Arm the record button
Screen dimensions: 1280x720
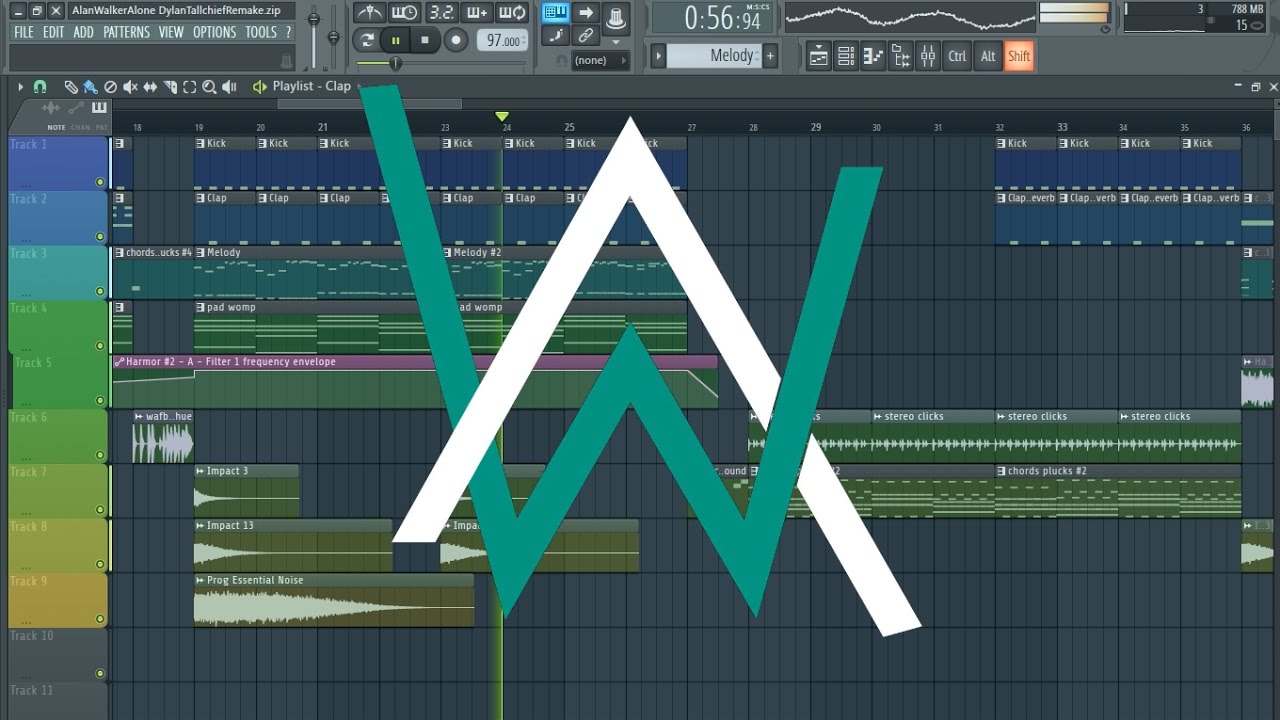pyautogui.click(x=456, y=40)
